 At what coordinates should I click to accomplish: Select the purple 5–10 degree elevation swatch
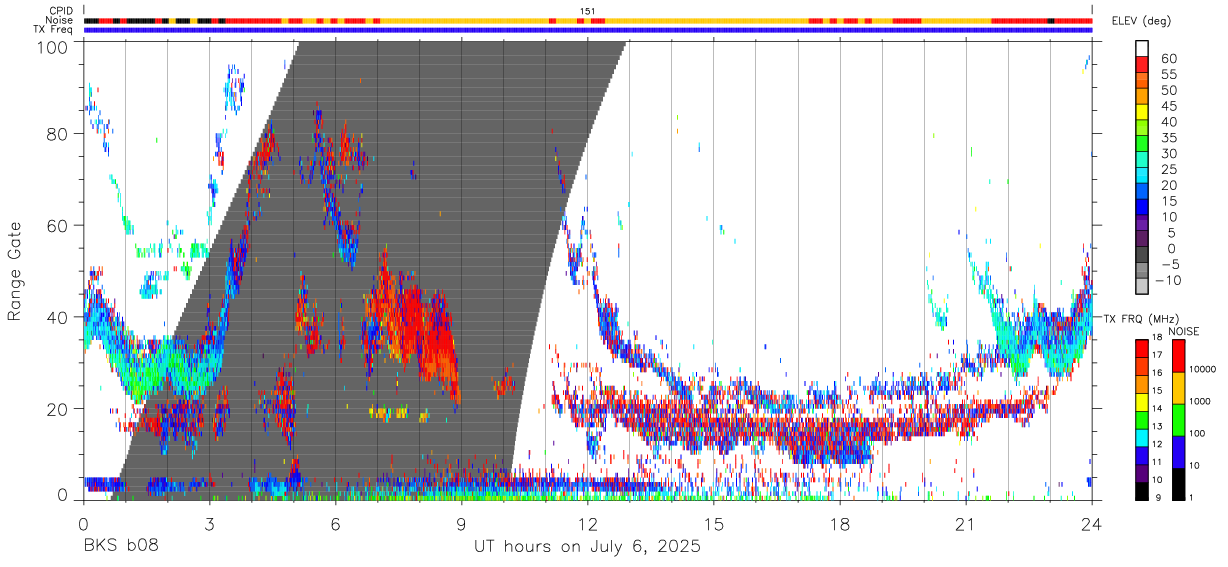tap(1142, 224)
